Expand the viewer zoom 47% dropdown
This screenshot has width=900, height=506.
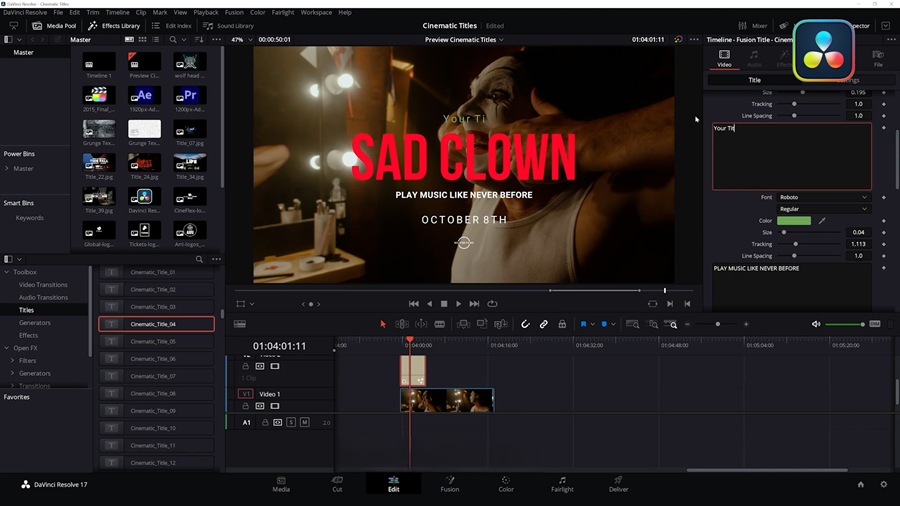coord(240,40)
